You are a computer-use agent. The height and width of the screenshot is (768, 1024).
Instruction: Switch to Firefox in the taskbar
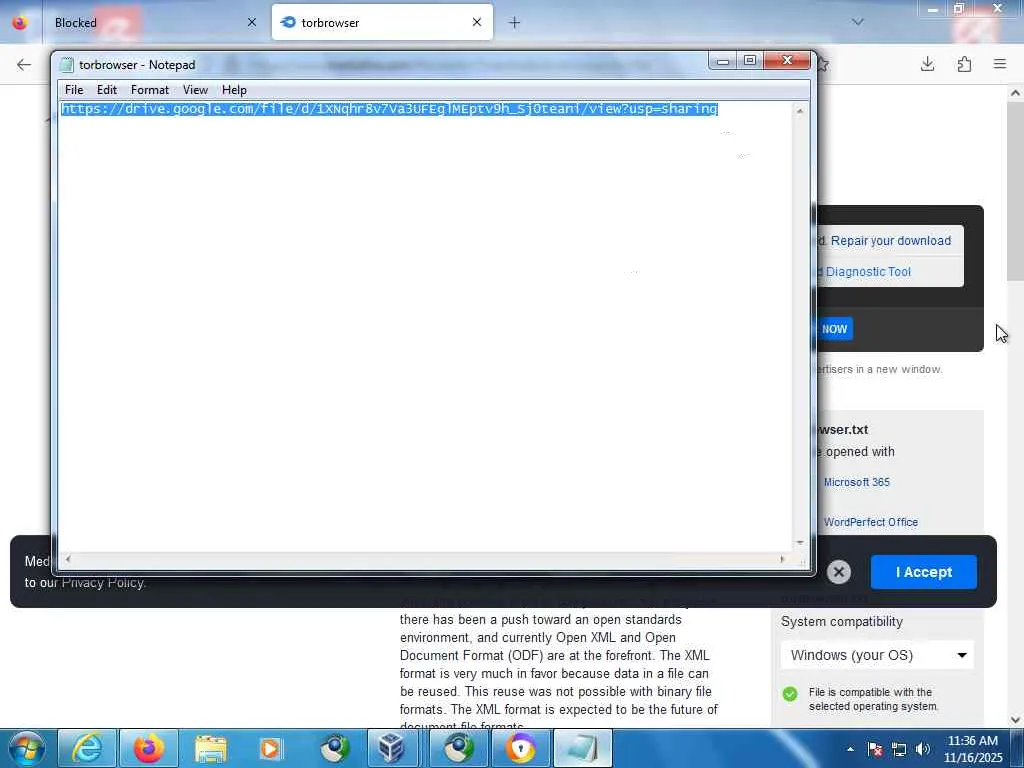click(x=148, y=748)
